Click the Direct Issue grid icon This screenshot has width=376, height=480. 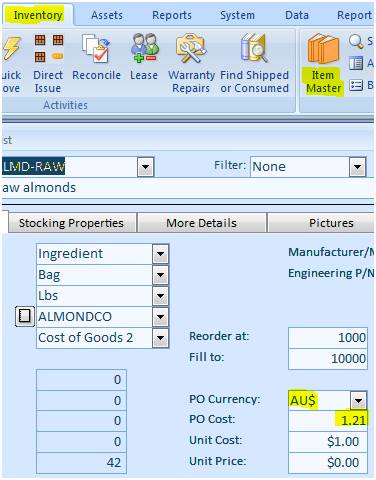(49, 48)
